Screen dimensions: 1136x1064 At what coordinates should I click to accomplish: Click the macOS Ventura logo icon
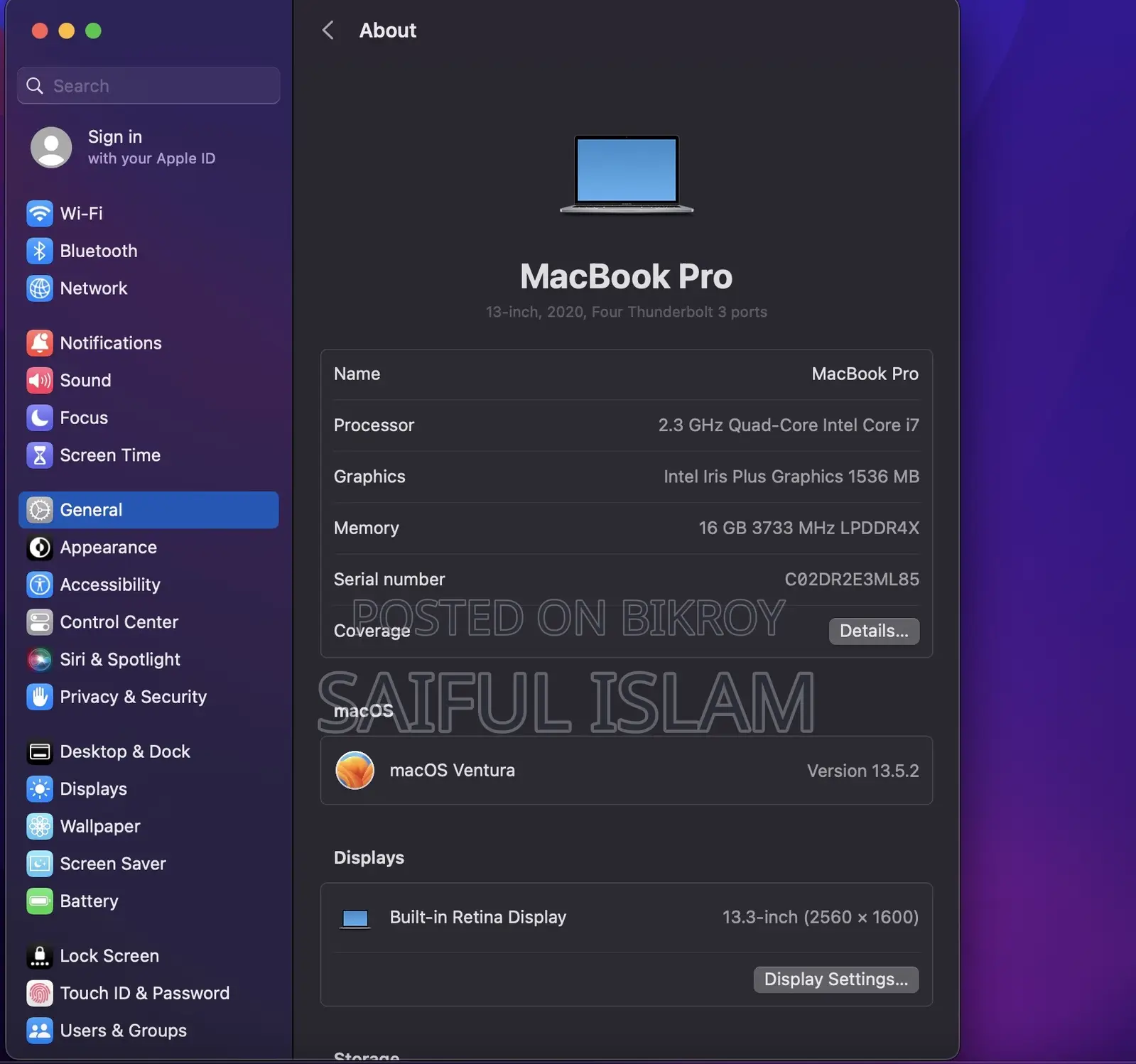pos(355,771)
